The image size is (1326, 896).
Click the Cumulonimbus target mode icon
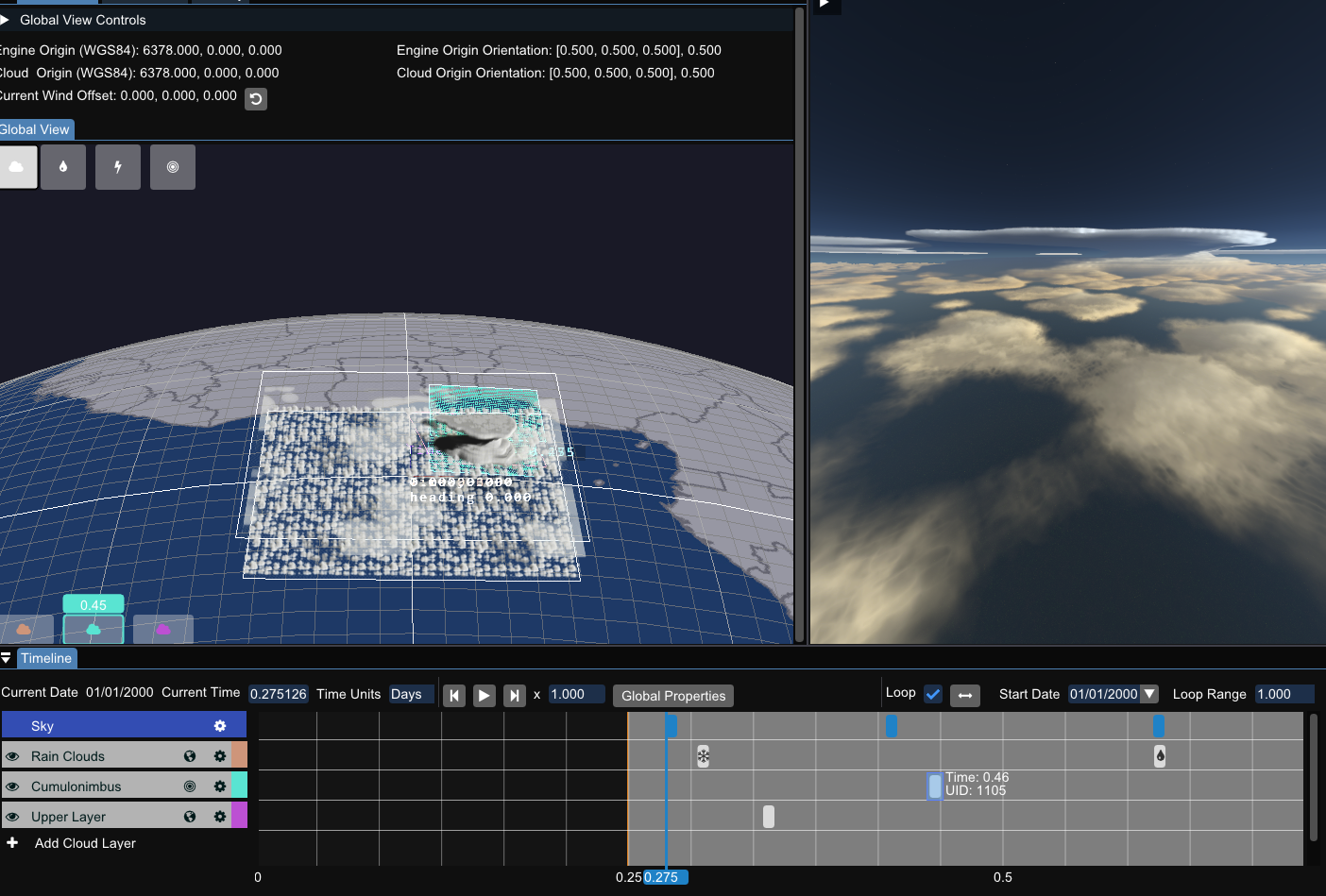coord(190,786)
